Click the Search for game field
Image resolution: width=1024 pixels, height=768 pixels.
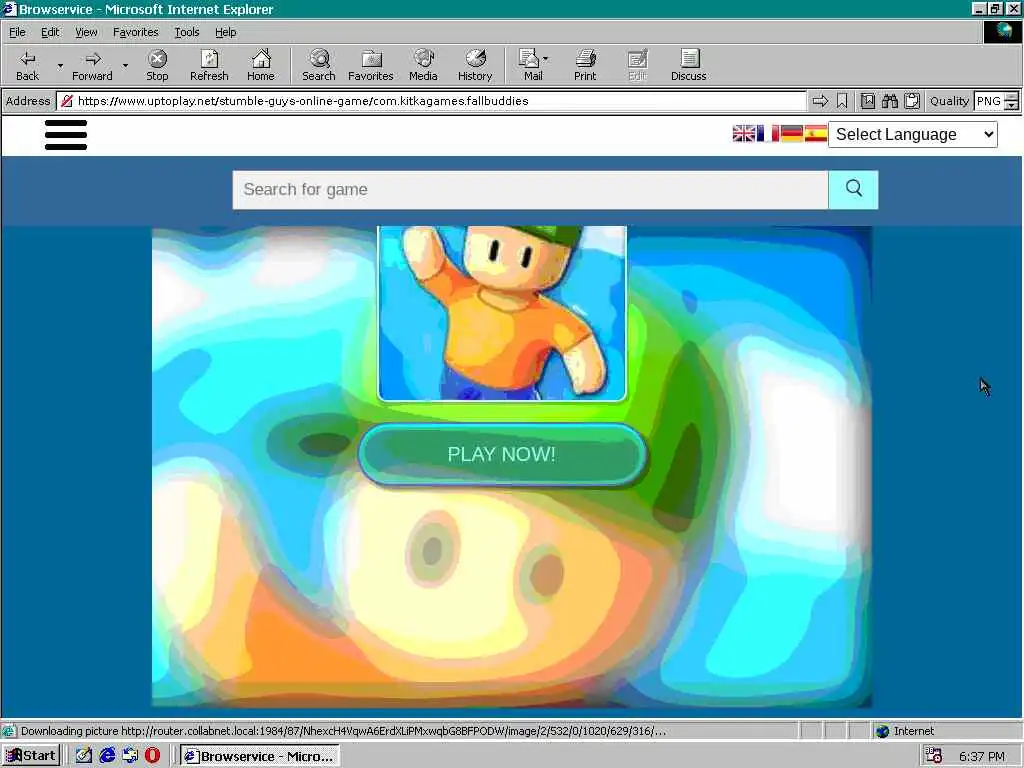[530, 190]
